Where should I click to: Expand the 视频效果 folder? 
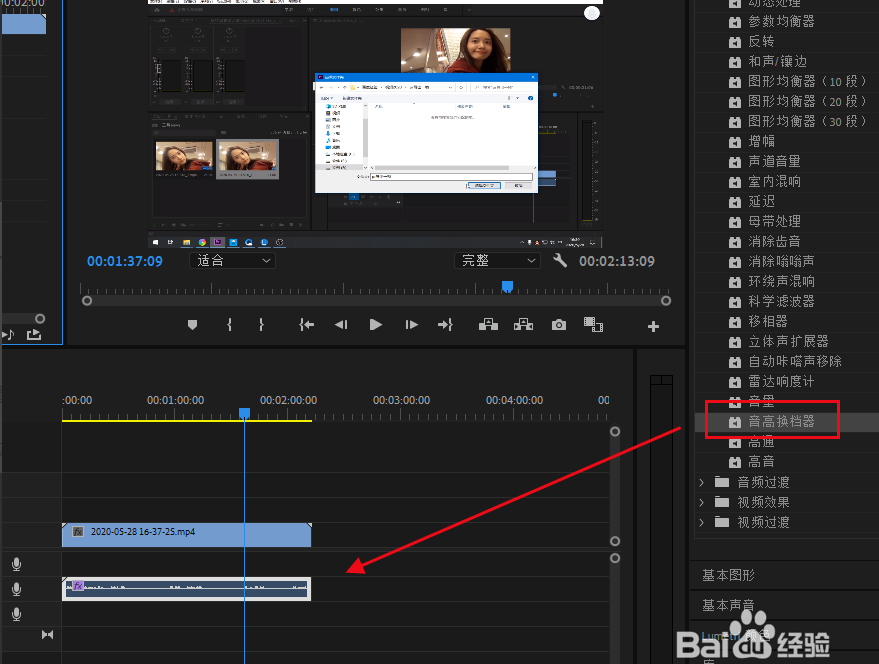pos(764,502)
